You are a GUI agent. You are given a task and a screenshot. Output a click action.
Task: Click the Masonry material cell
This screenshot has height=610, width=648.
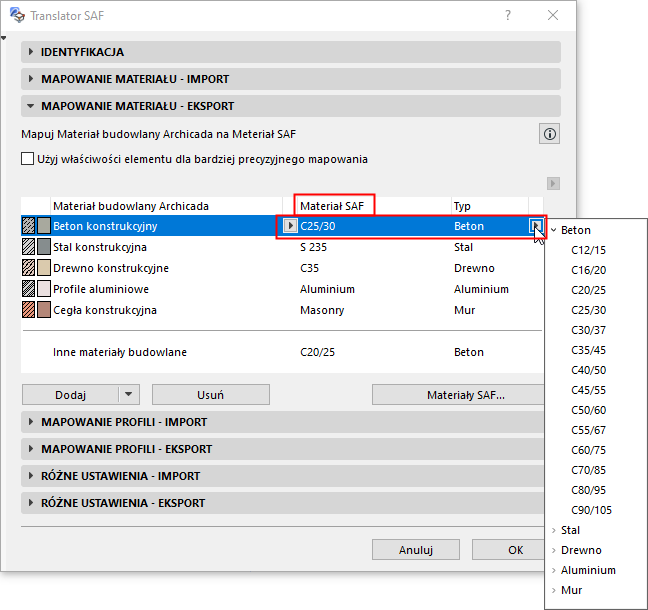click(x=322, y=310)
